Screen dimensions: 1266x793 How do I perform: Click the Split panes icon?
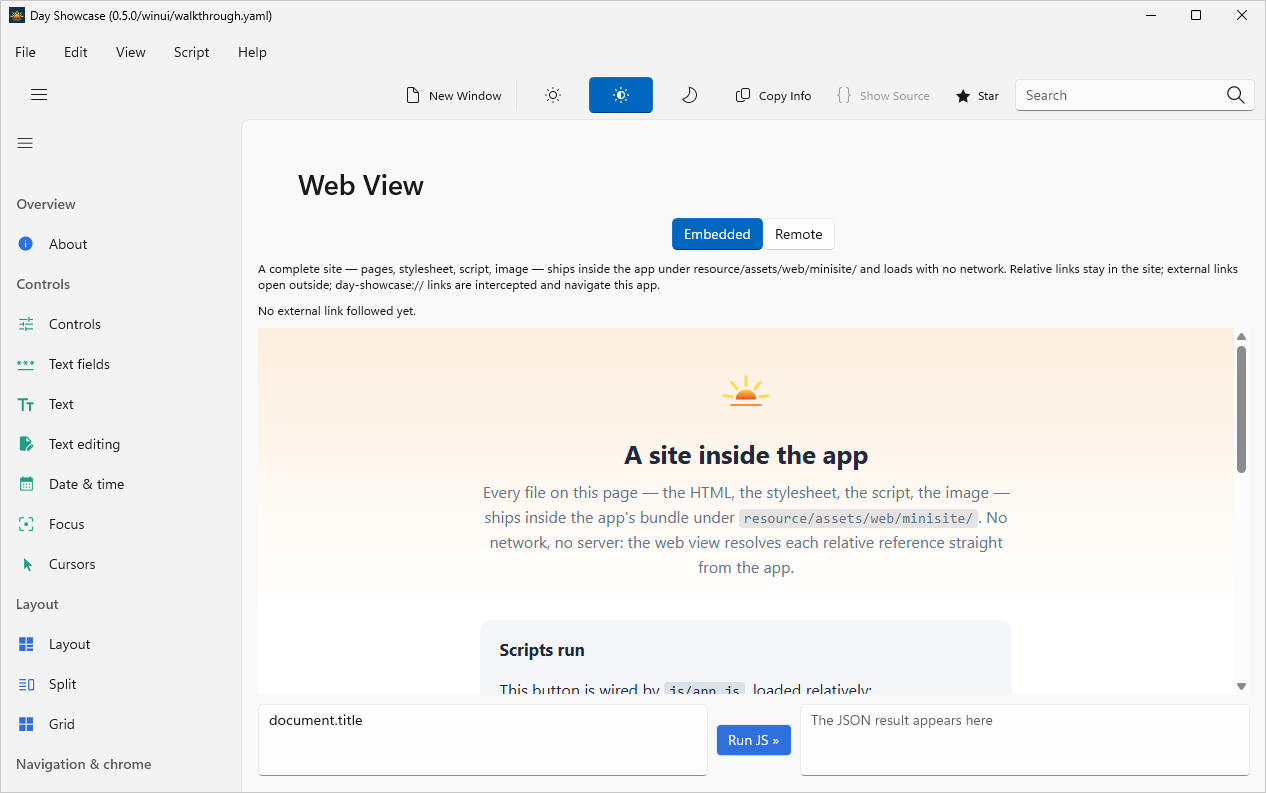click(x=26, y=684)
